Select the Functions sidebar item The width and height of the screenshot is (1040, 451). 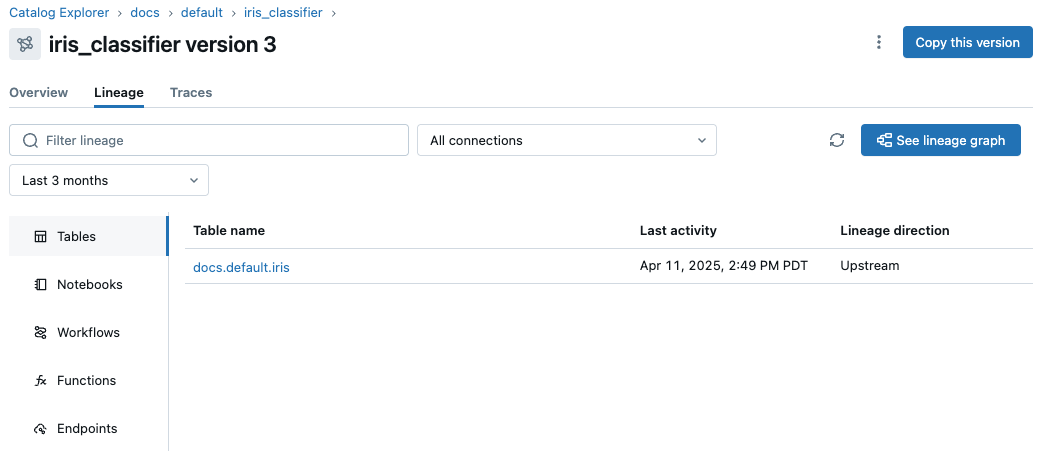[x=86, y=381]
